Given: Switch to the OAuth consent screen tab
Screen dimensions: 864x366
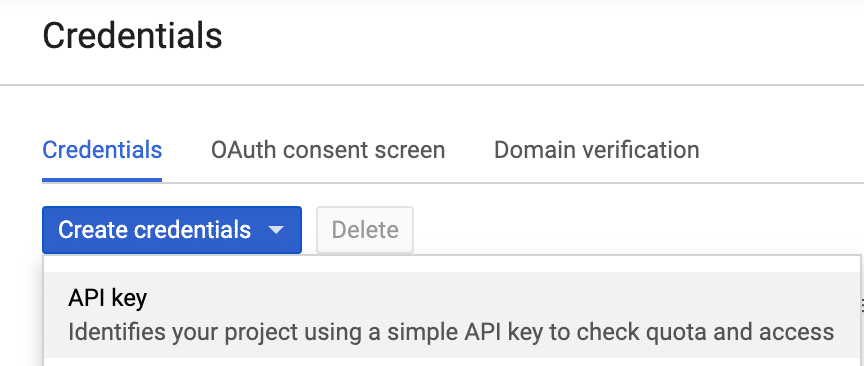Looking at the screenshot, I should [328, 150].
